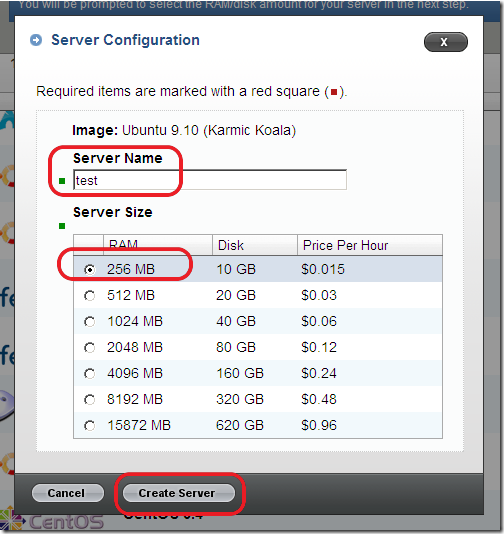Click the blue arrow icon beside Server Configuration
504x534 pixels.
pos(36,40)
